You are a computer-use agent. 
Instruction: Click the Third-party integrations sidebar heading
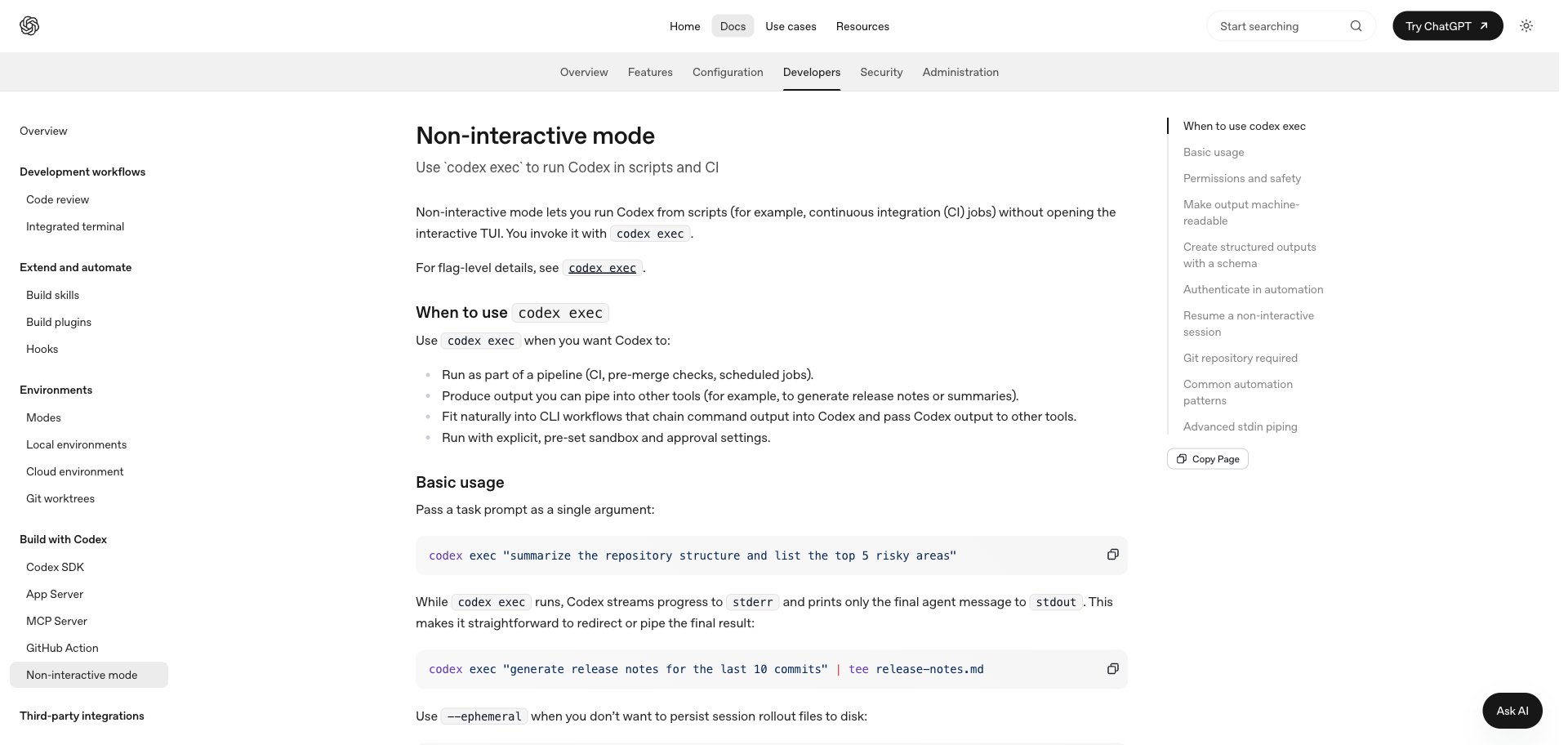click(82, 716)
